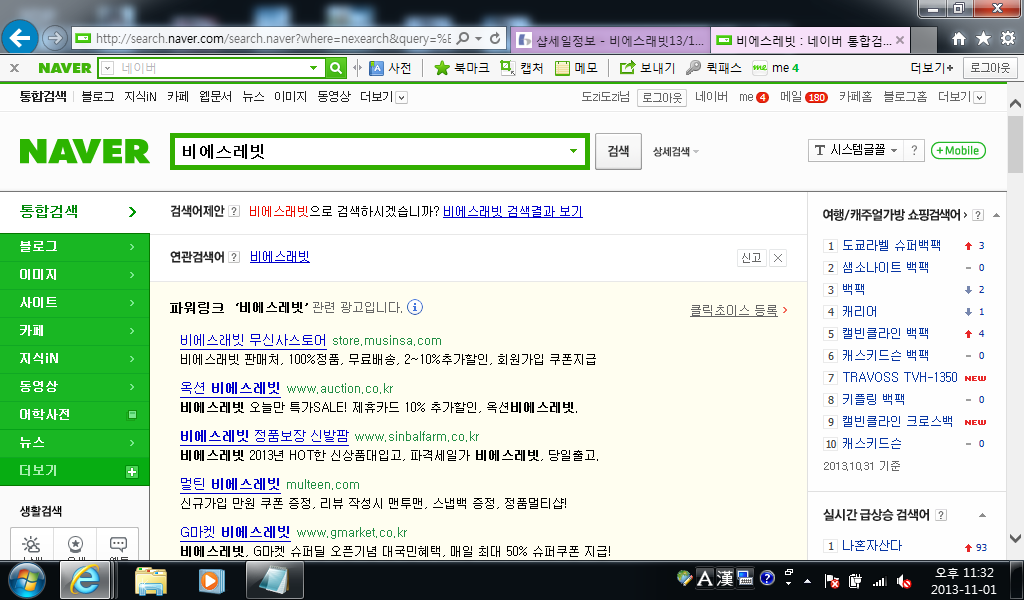Click the help icon beside 실시간 급상승 검색어
This screenshot has height=600, width=1024.
941,515
